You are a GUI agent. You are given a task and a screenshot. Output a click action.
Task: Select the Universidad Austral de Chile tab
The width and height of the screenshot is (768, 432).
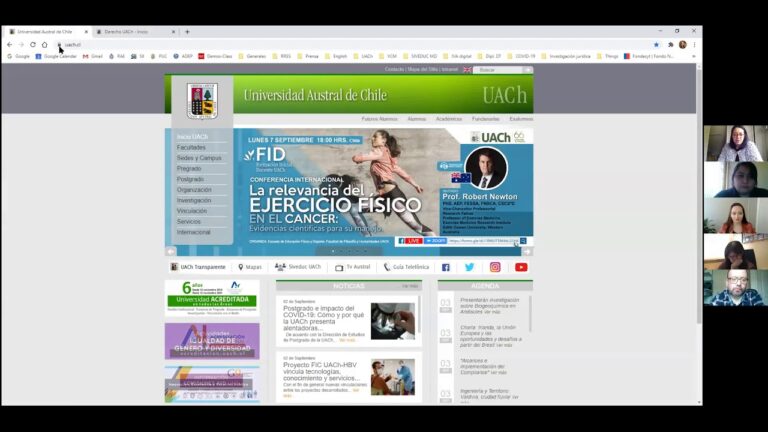tap(47, 32)
